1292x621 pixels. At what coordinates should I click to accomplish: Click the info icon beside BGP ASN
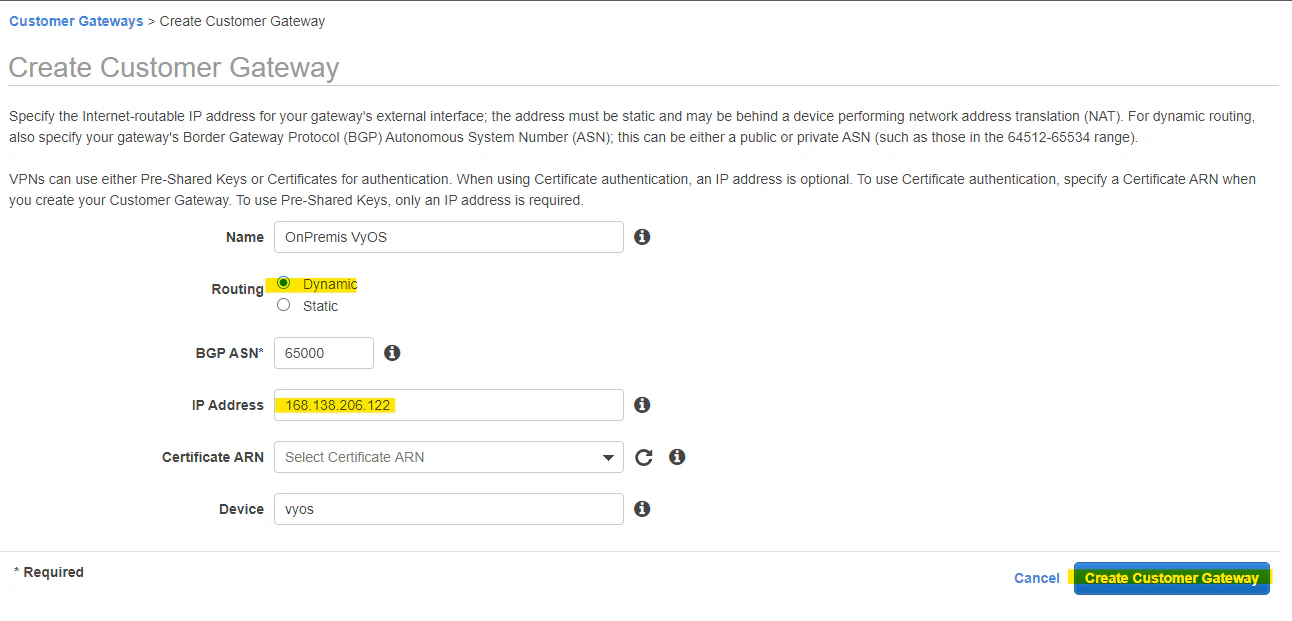coord(392,353)
